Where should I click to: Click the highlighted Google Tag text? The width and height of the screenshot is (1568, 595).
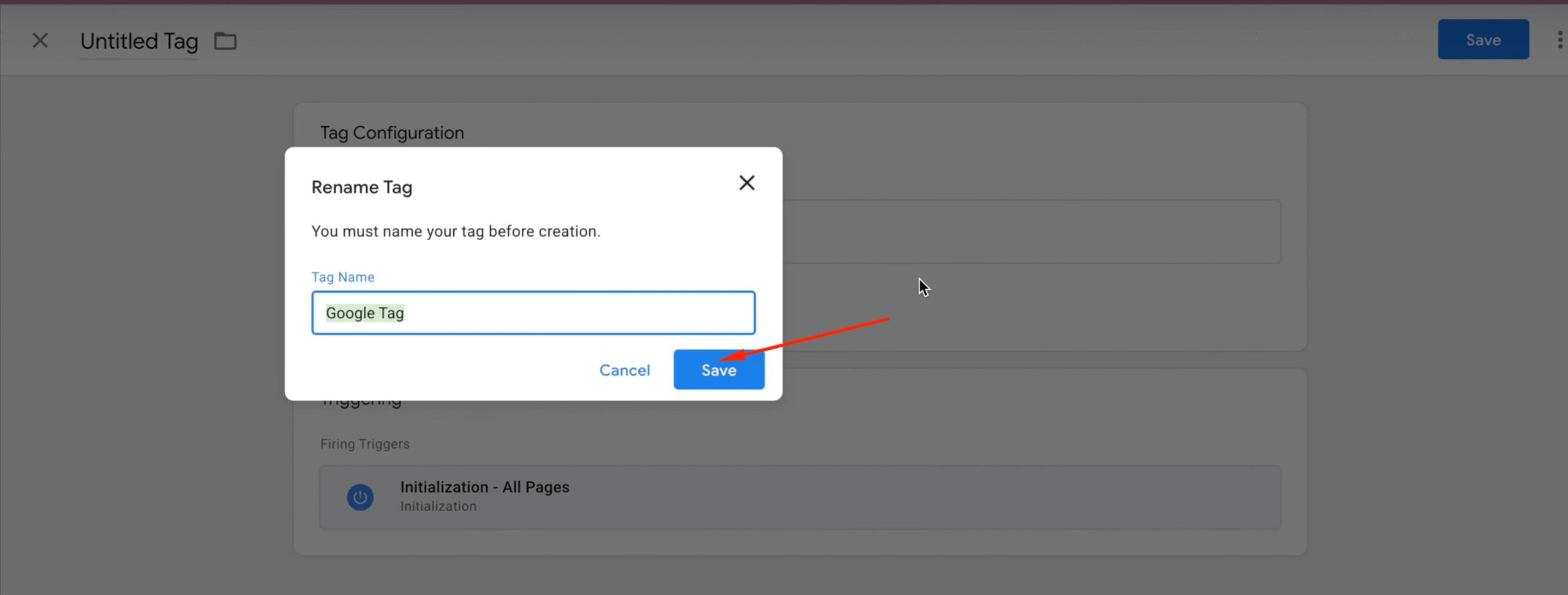pos(364,313)
